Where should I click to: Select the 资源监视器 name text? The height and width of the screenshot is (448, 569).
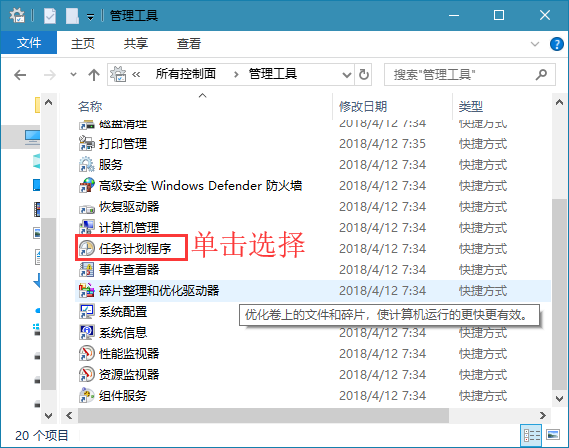pos(129,374)
